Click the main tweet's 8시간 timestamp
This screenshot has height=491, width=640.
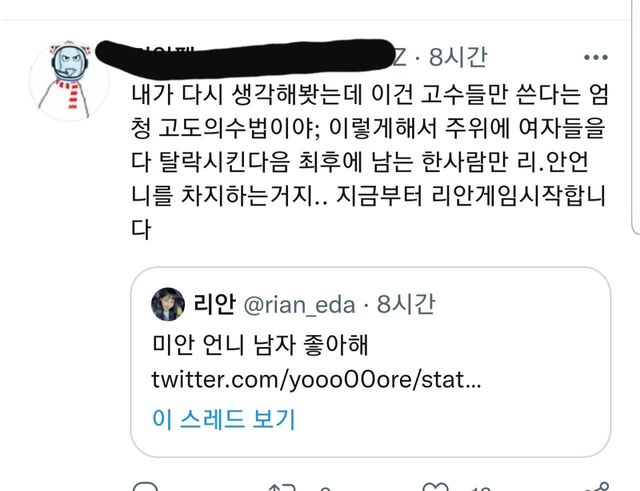[x=458, y=57]
